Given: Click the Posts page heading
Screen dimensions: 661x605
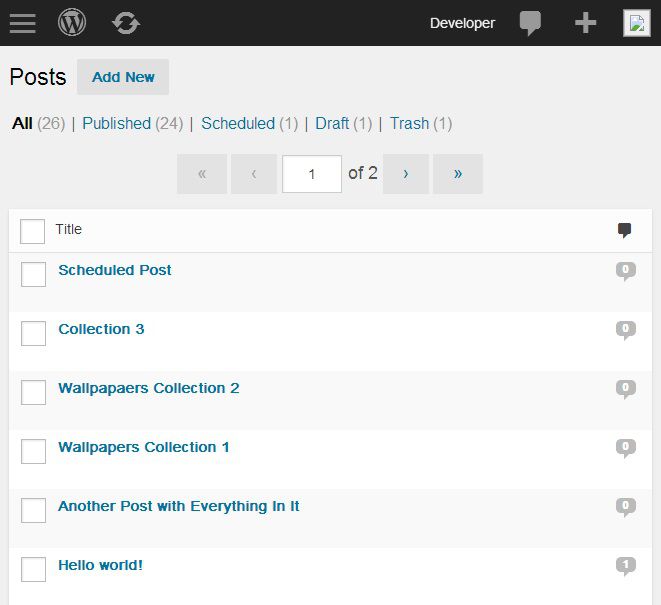Looking at the screenshot, I should tap(38, 77).
